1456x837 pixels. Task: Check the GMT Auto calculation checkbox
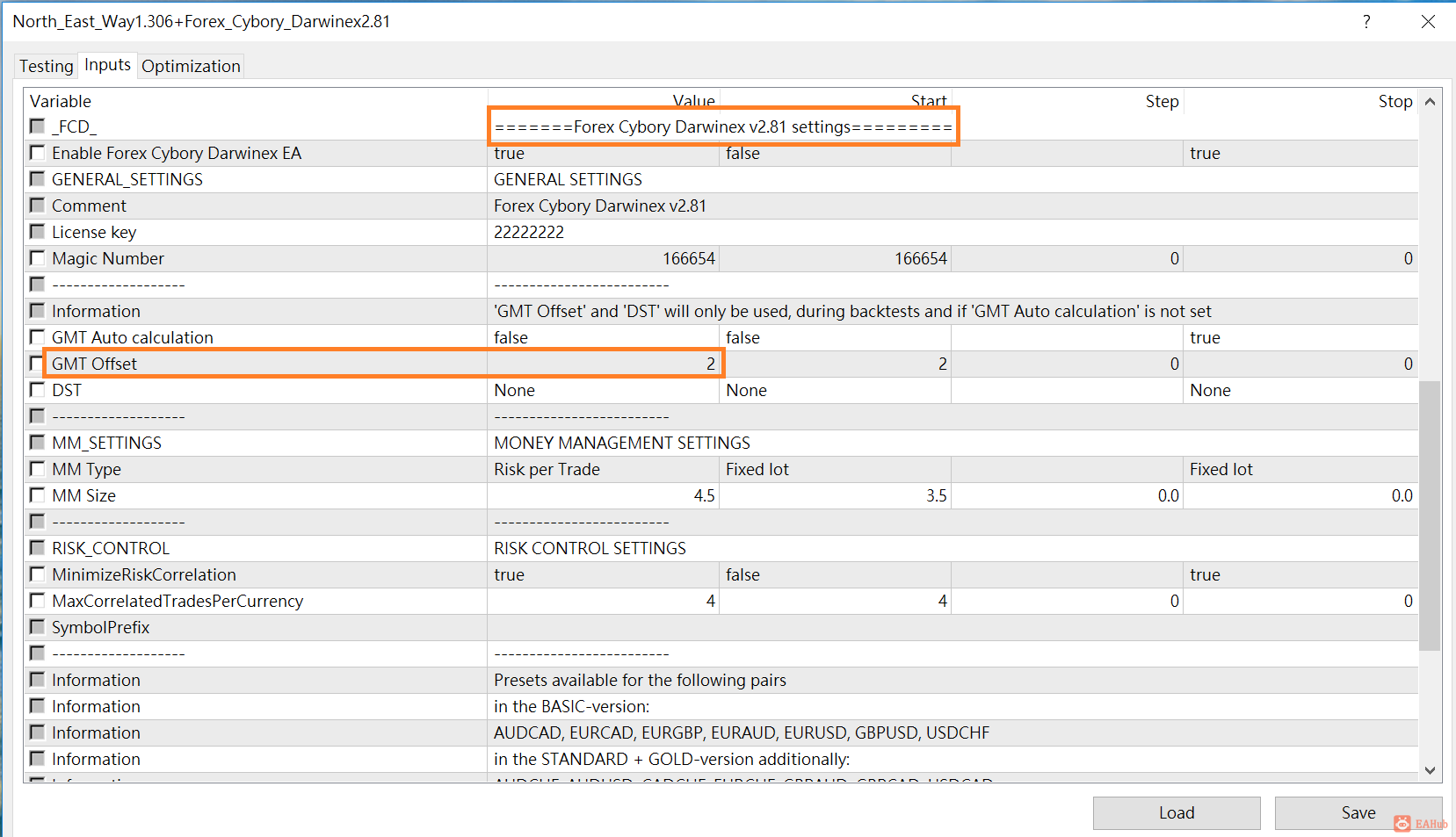pyautogui.click(x=37, y=337)
